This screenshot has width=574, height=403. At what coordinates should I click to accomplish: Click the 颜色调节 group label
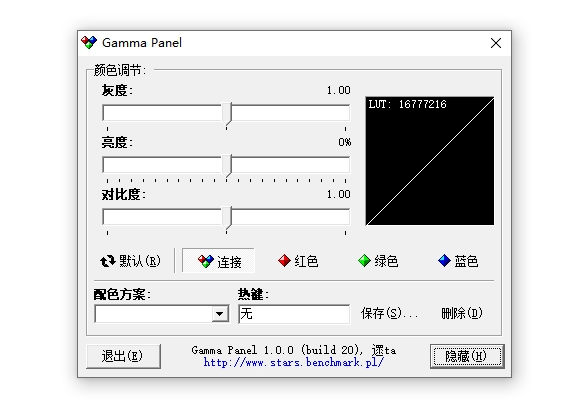pyautogui.click(x=120, y=70)
